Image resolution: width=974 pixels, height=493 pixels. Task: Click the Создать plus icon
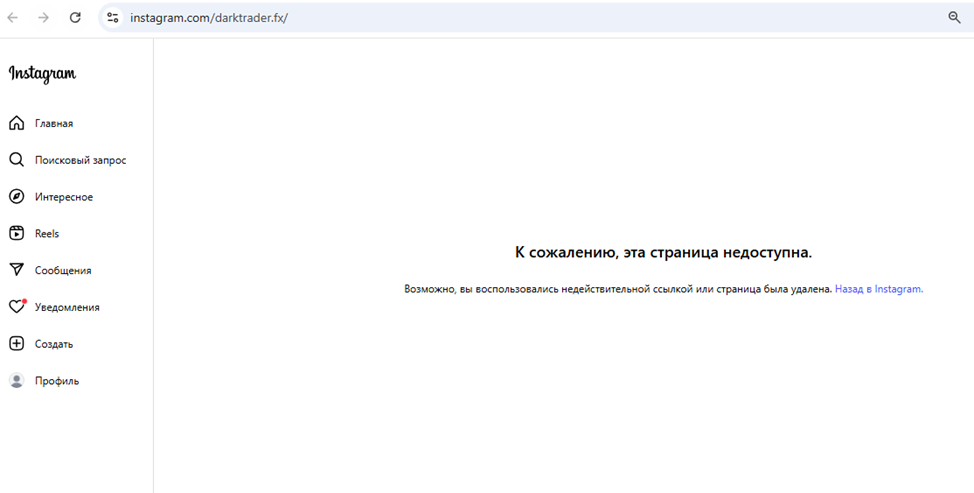pyautogui.click(x=17, y=343)
